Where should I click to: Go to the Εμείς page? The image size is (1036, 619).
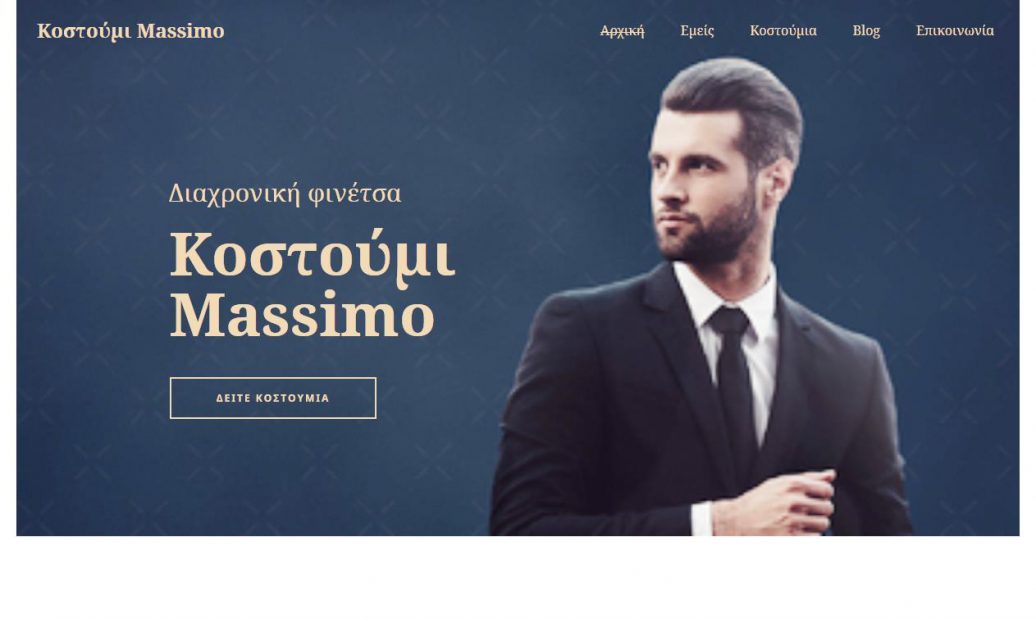click(x=697, y=30)
